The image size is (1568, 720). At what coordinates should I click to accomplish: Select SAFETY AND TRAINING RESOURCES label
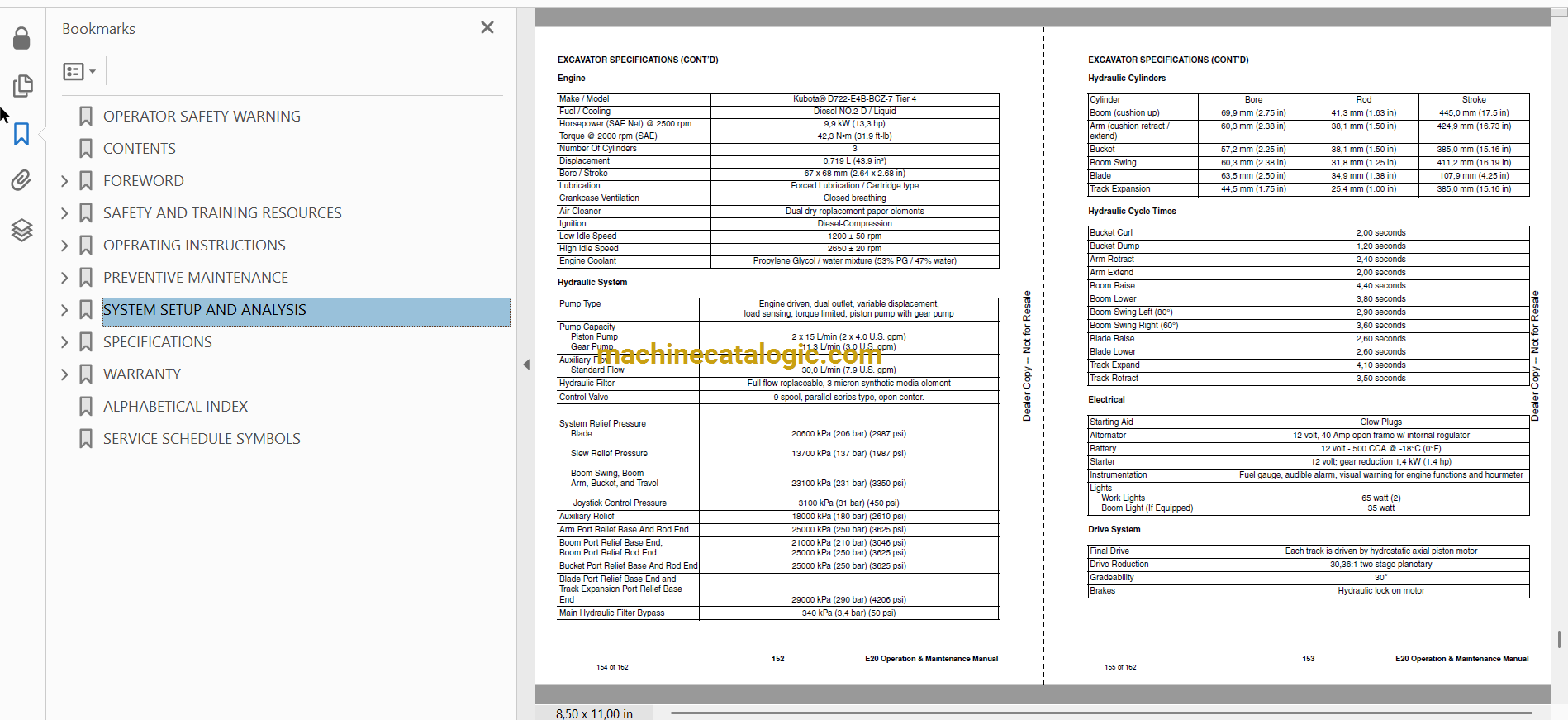(222, 213)
